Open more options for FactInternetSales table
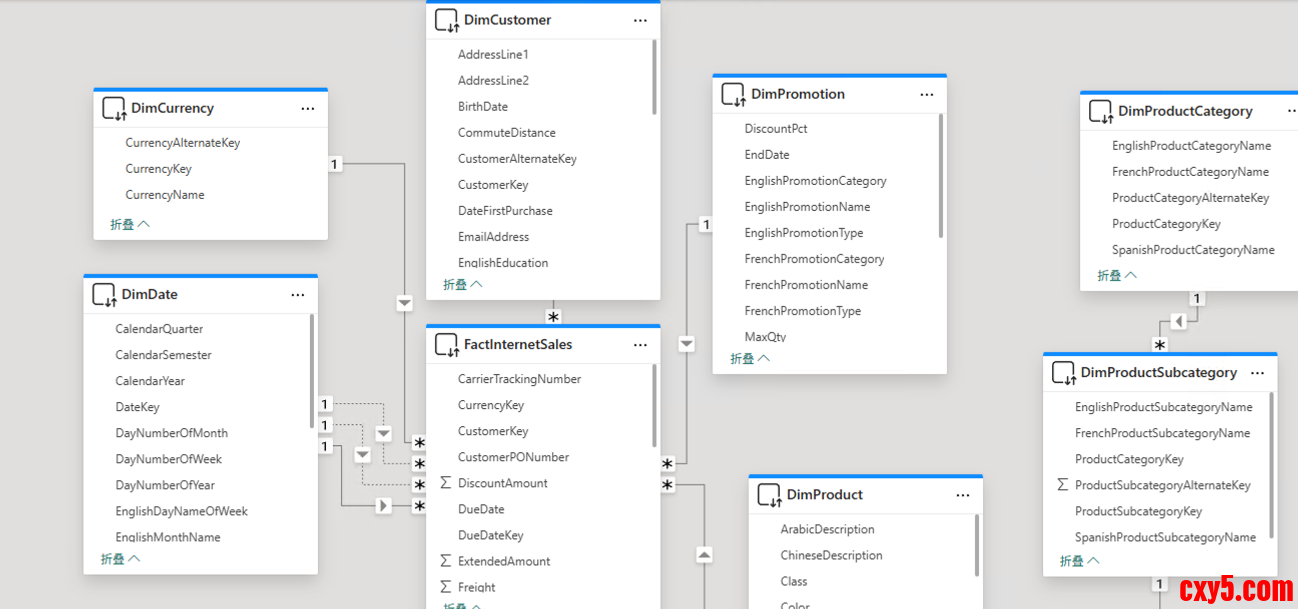1298x609 pixels. point(640,345)
